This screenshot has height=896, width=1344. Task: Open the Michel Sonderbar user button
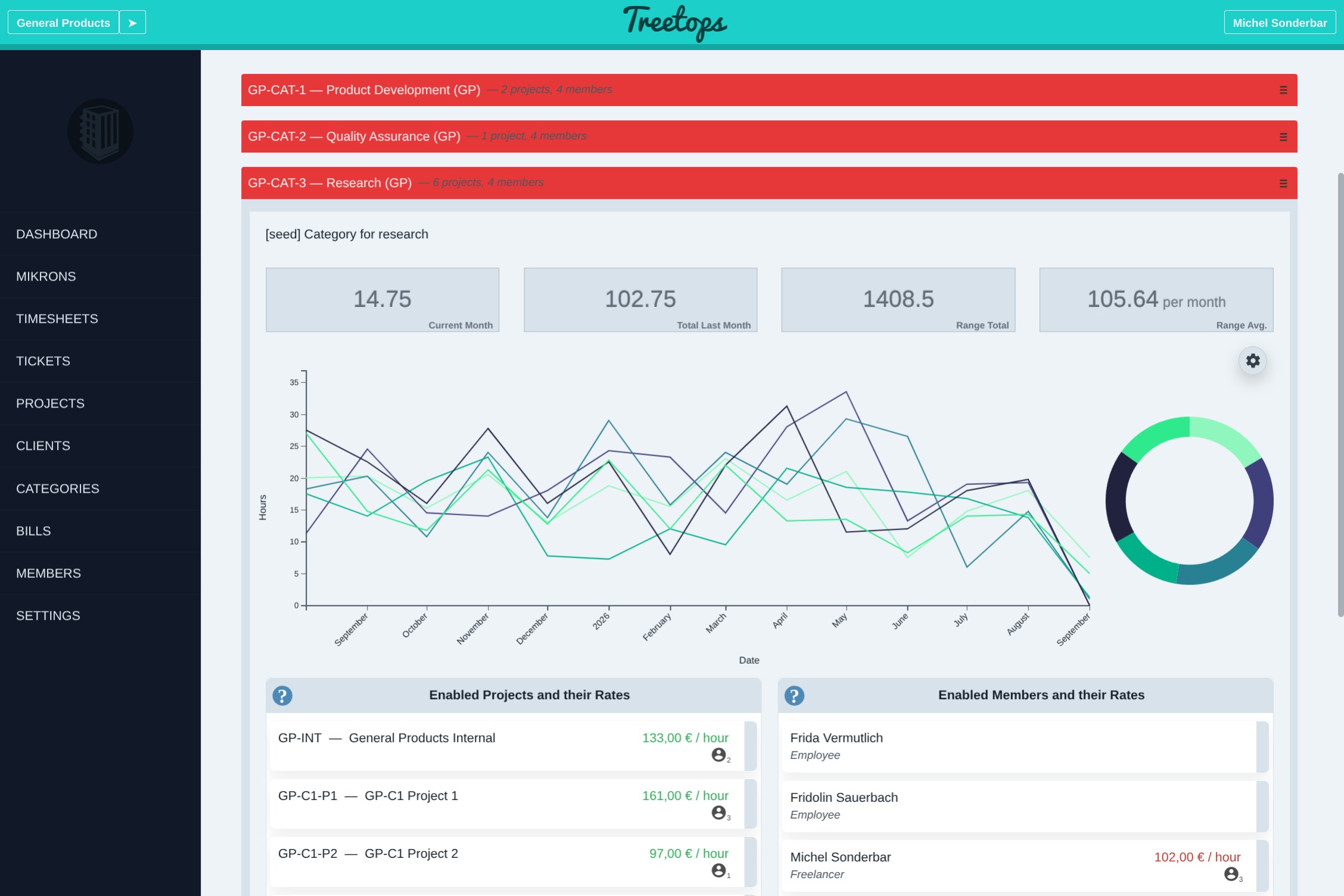click(1280, 23)
